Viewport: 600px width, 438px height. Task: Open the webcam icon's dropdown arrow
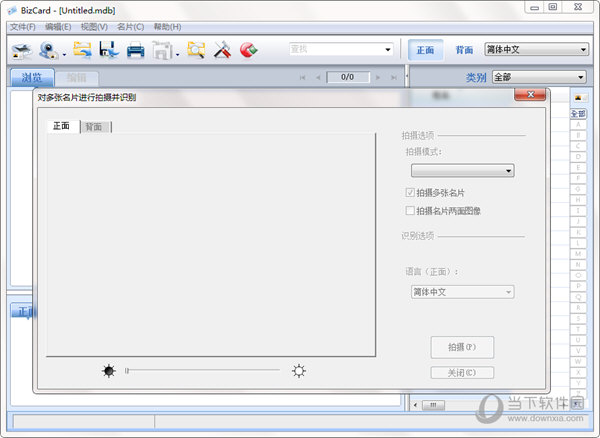(x=64, y=54)
